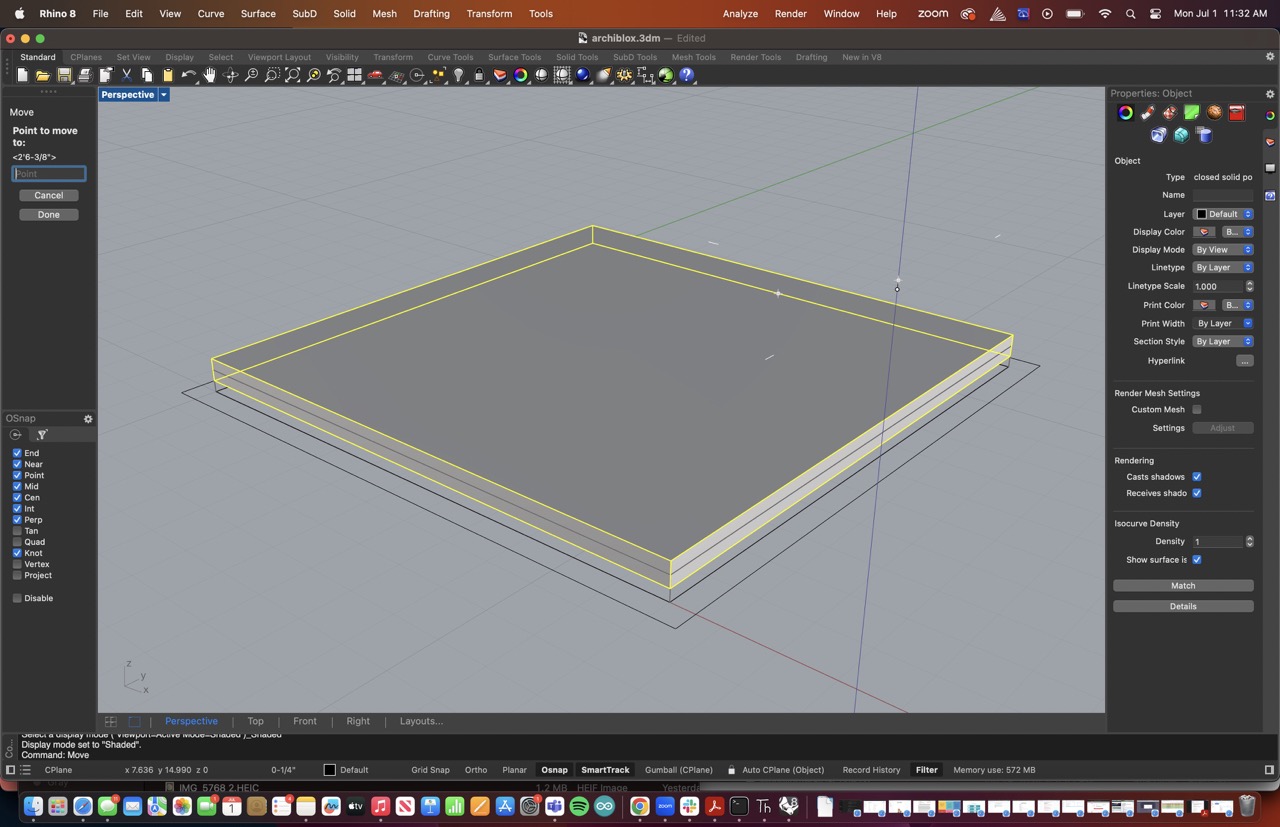The height and width of the screenshot is (827, 1280).
Task: Click the four-viewport layout icon
Action: 354,75
